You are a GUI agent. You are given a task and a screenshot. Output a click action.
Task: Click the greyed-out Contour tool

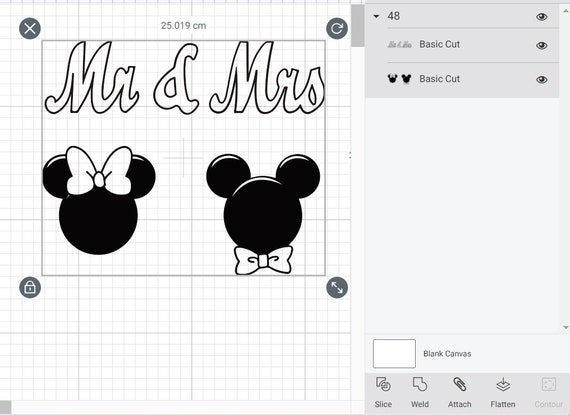pos(549,392)
